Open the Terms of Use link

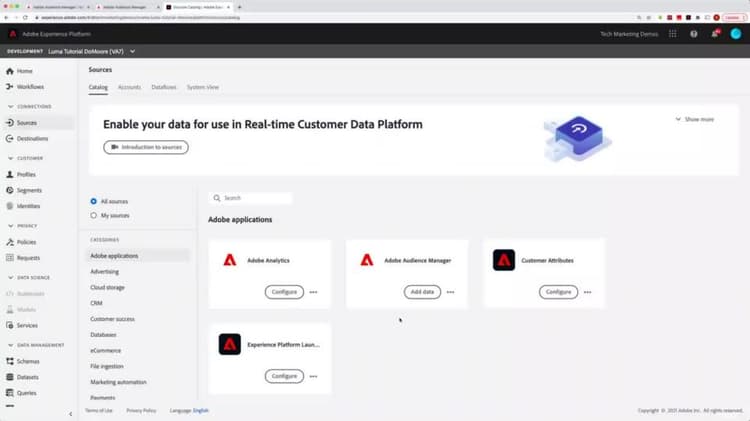[99, 410]
